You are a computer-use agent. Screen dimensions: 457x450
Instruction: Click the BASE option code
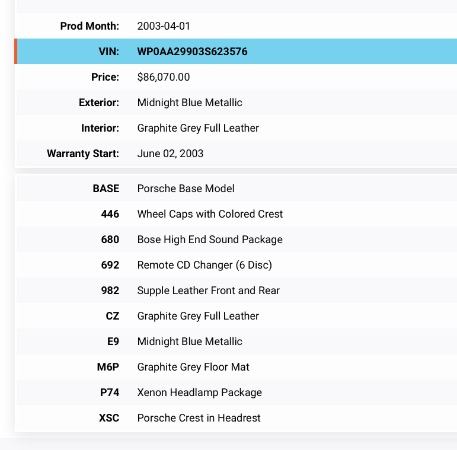pyautogui.click(x=106, y=188)
